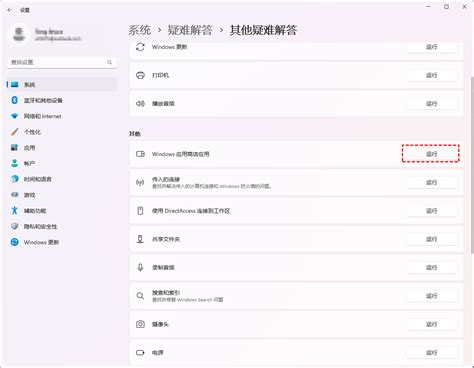Viewport: 474px width, 368px height.
Task: Click the privacy and security shield icon
Action: tap(14, 226)
